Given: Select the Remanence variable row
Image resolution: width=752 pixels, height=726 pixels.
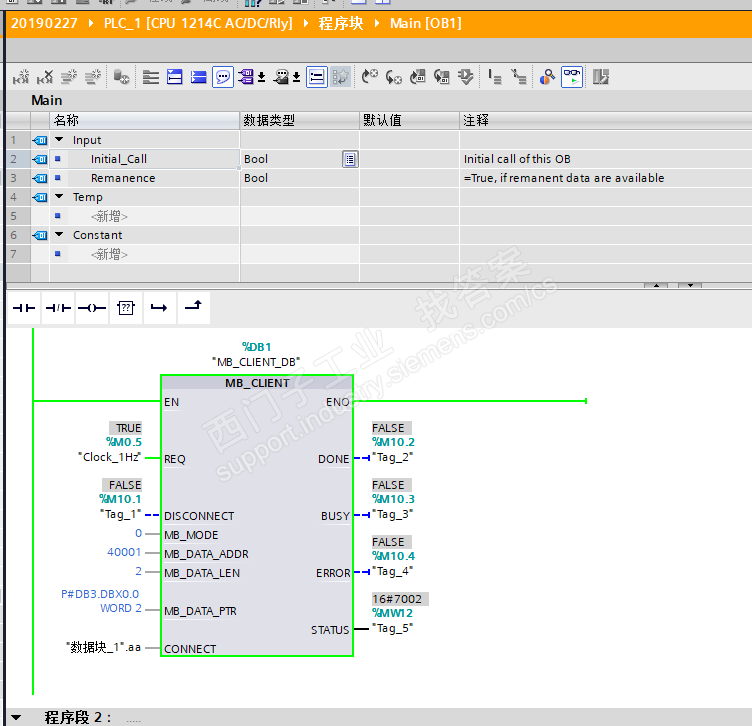Looking at the screenshot, I should pos(122,178).
